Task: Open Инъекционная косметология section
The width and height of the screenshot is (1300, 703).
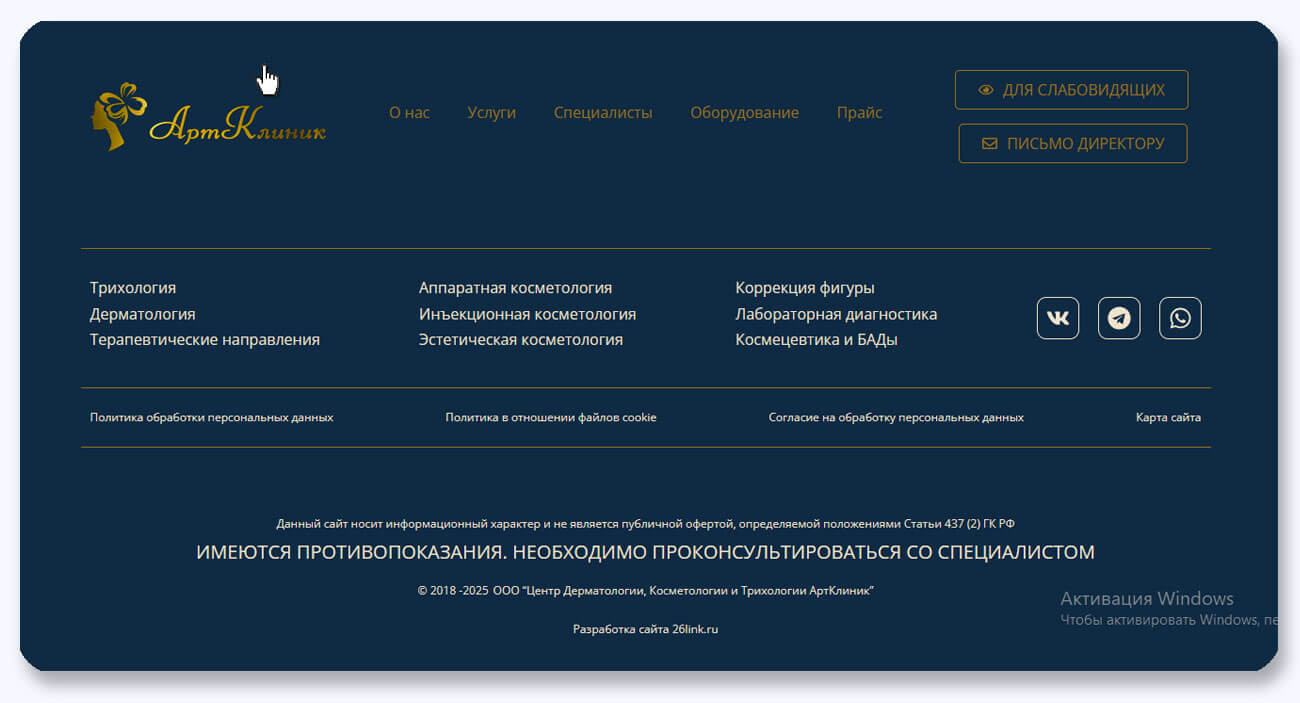Action: 527,314
